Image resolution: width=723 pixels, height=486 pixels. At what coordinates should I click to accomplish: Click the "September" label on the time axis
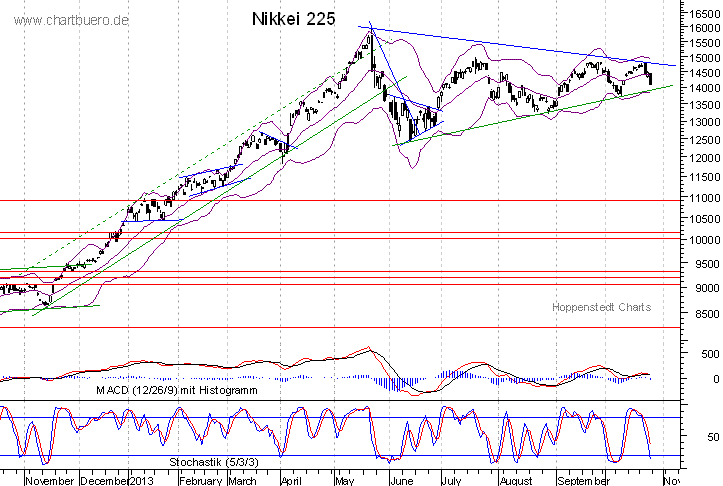[x=583, y=481]
